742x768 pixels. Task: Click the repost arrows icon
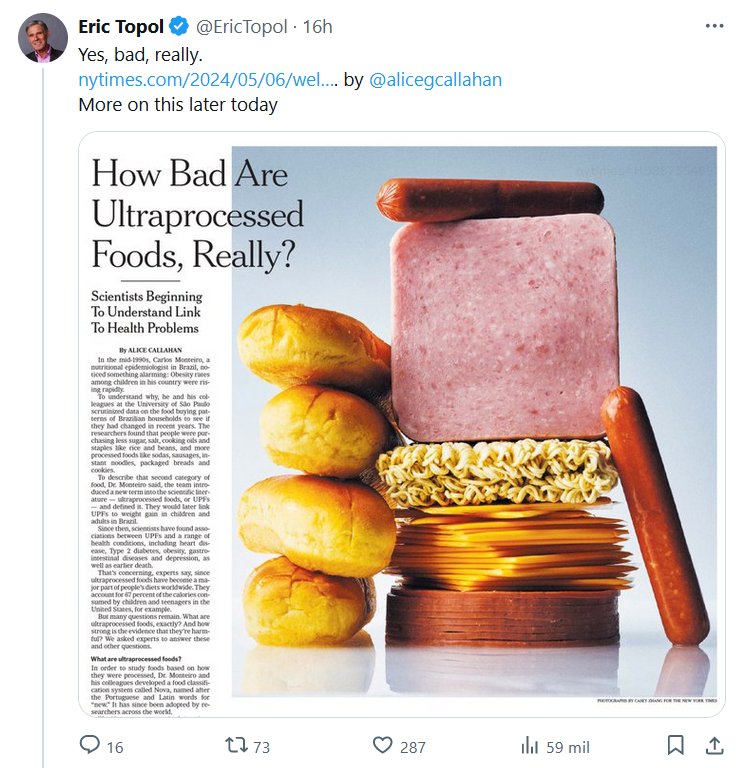click(234, 745)
